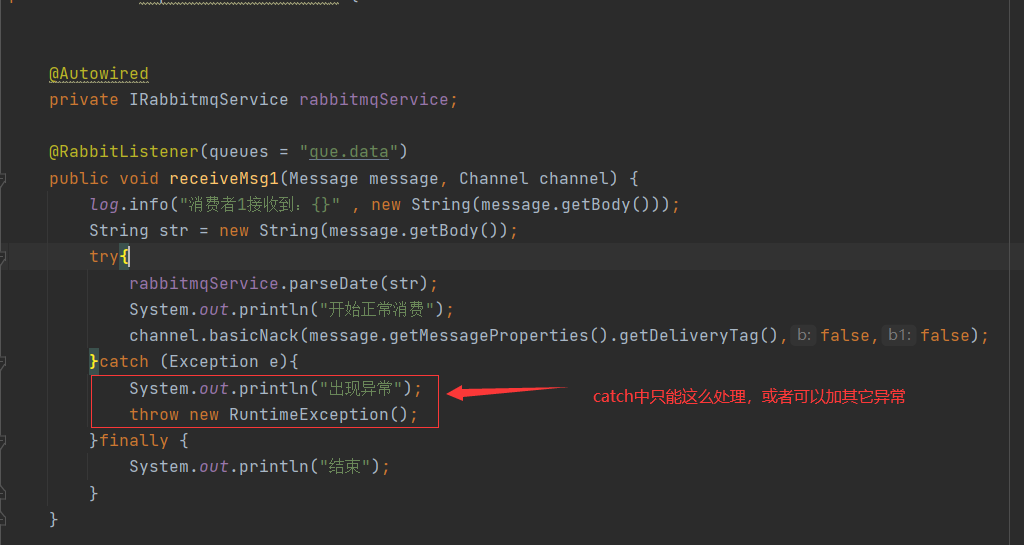The image size is (1024, 545).
Task: Select the Message parameter type
Action: [324, 179]
